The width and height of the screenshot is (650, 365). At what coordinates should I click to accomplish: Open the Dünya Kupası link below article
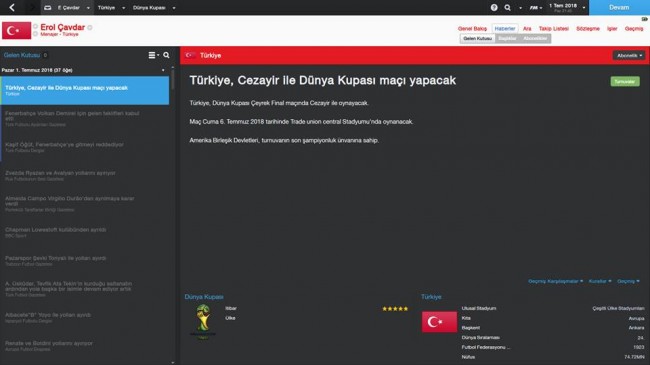[x=204, y=297]
